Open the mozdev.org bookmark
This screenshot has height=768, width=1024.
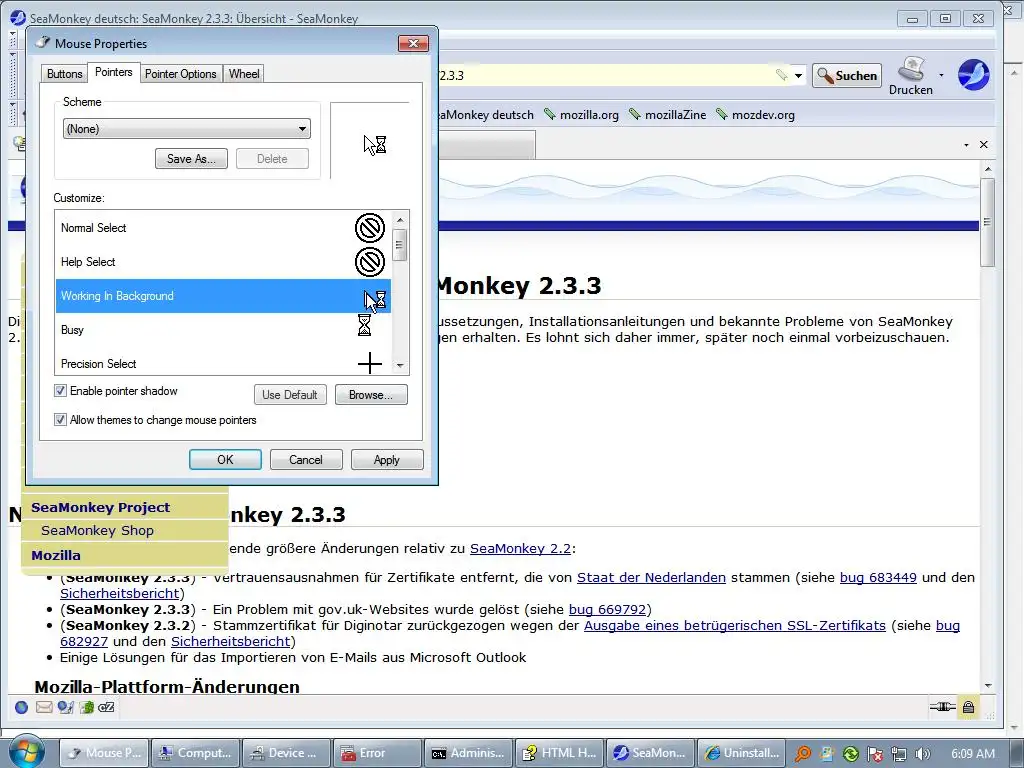754,115
